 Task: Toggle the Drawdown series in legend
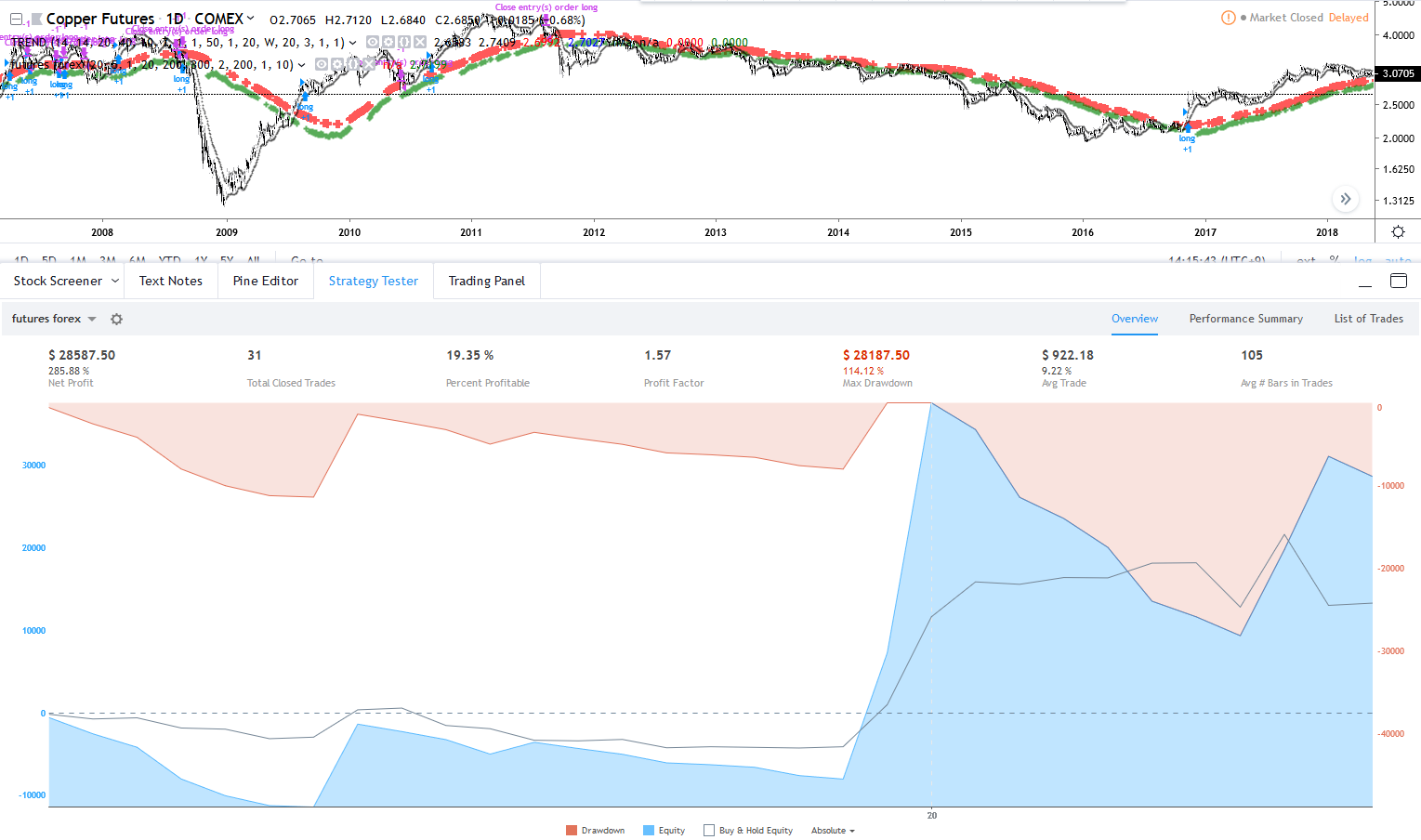595,831
